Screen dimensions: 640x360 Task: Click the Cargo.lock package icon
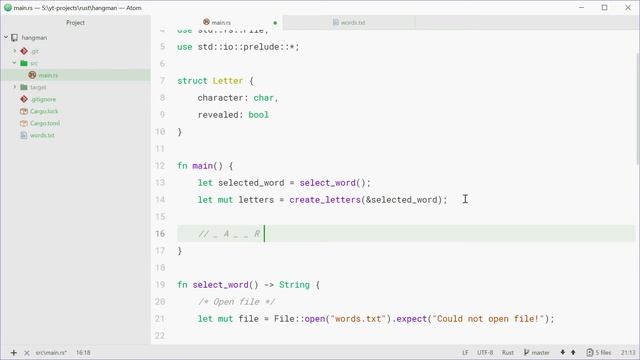[x=24, y=111]
